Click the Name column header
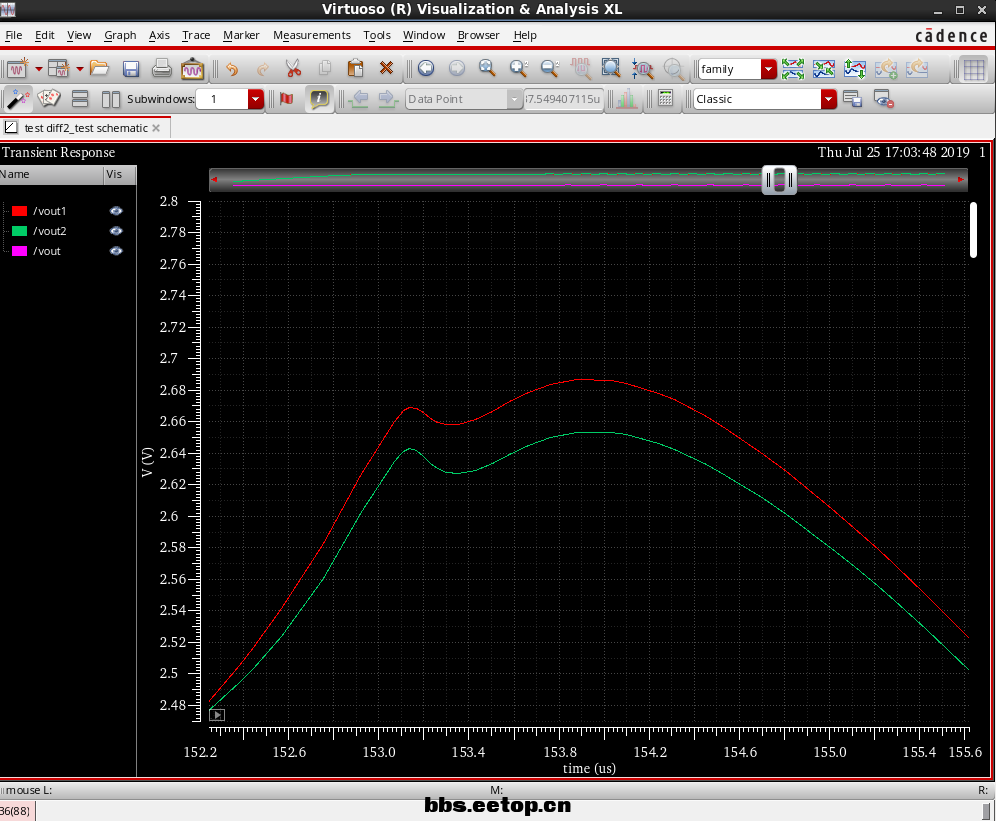996x821 pixels. [x=51, y=174]
